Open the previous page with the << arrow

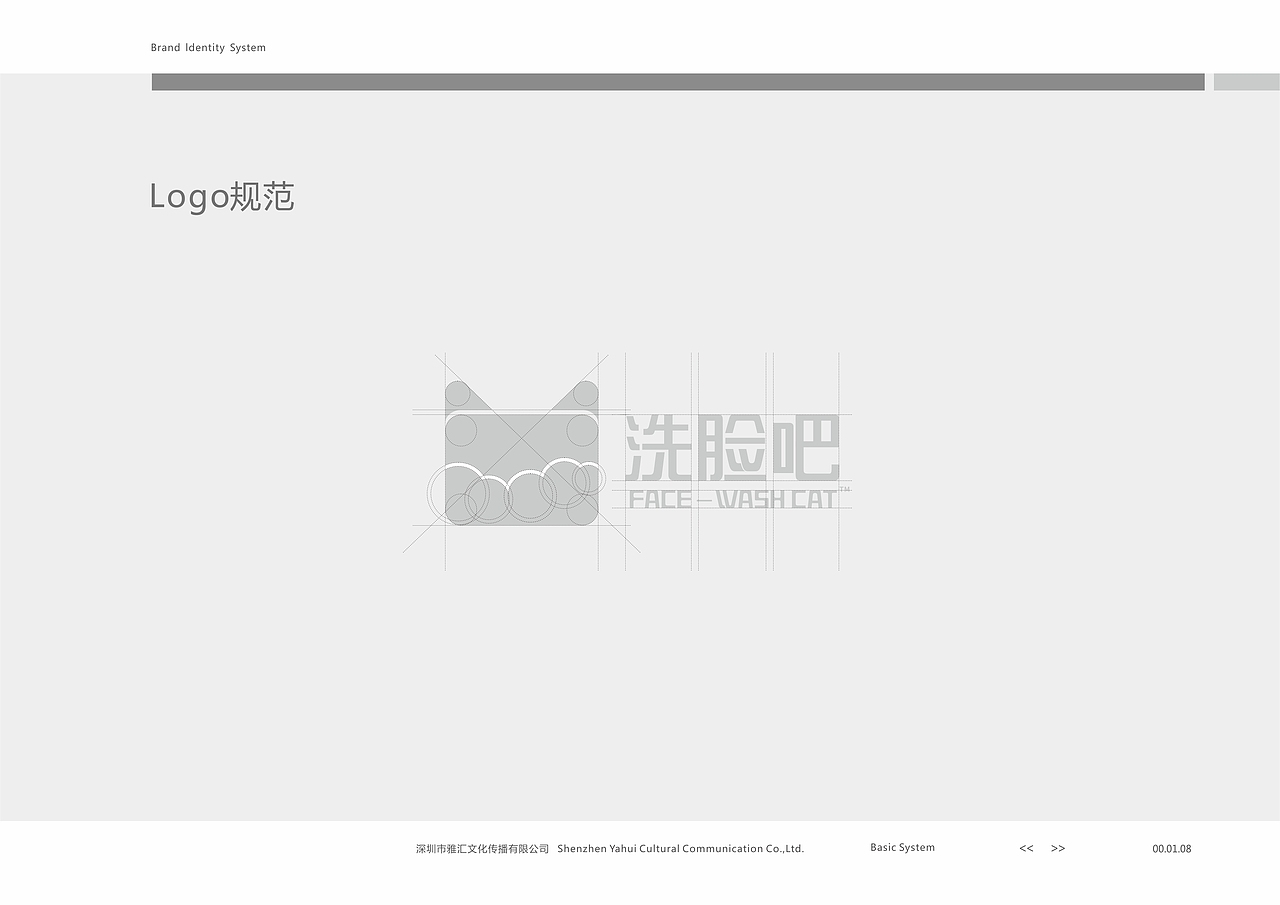[1026, 848]
